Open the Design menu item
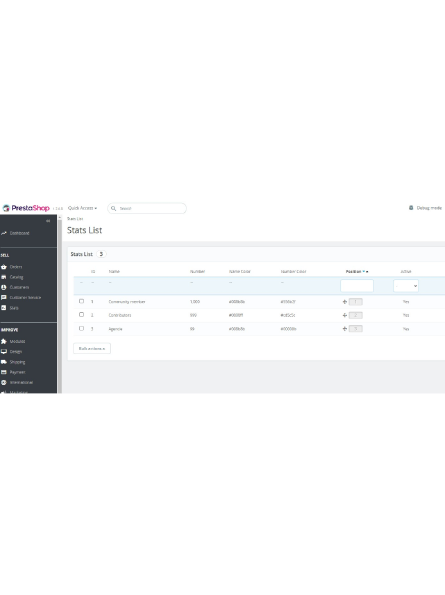This screenshot has height=595, width=445. coord(16,351)
